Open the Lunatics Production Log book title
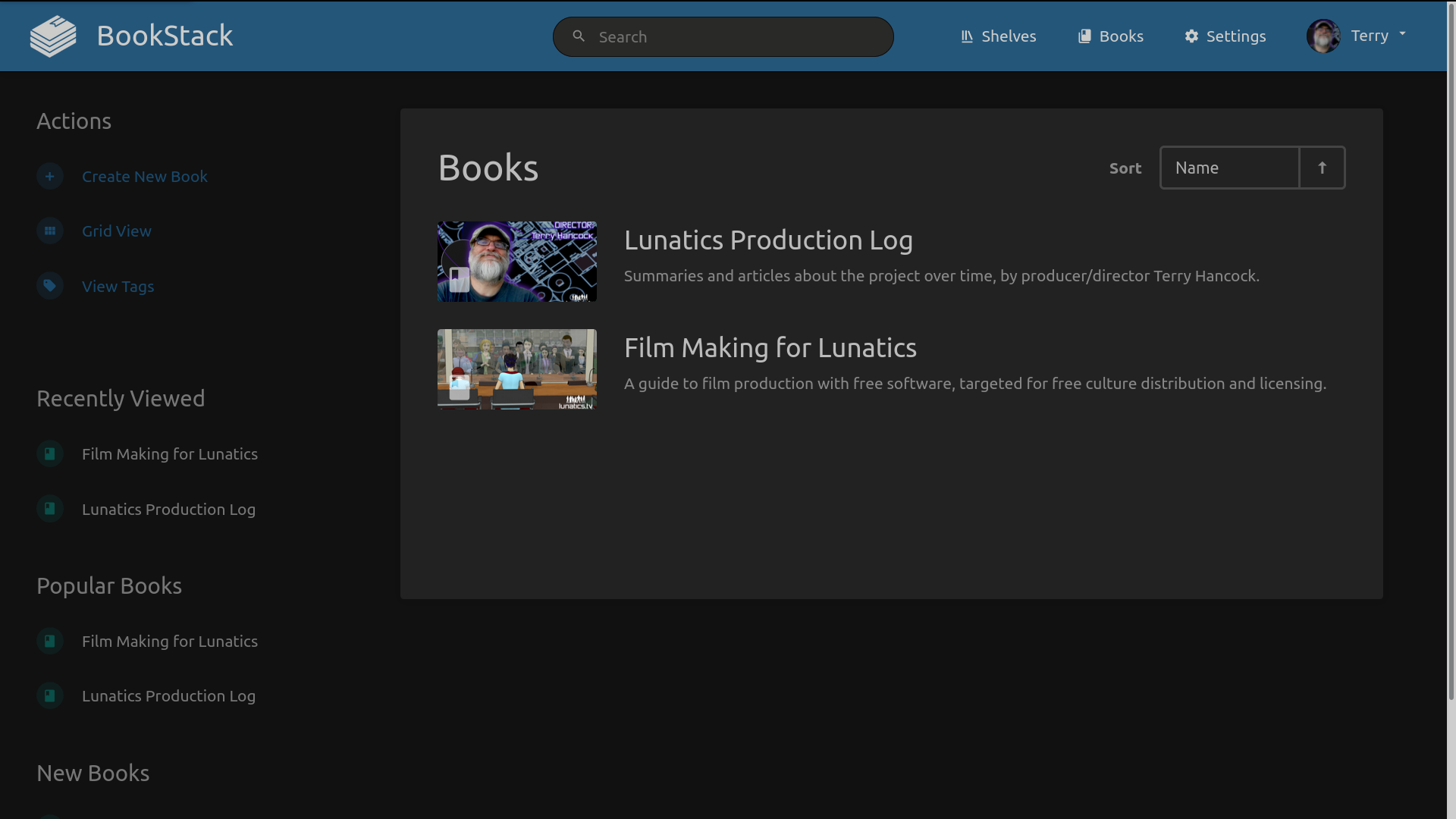This screenshot has width=1456, height=819. click(x=768, y=240)
